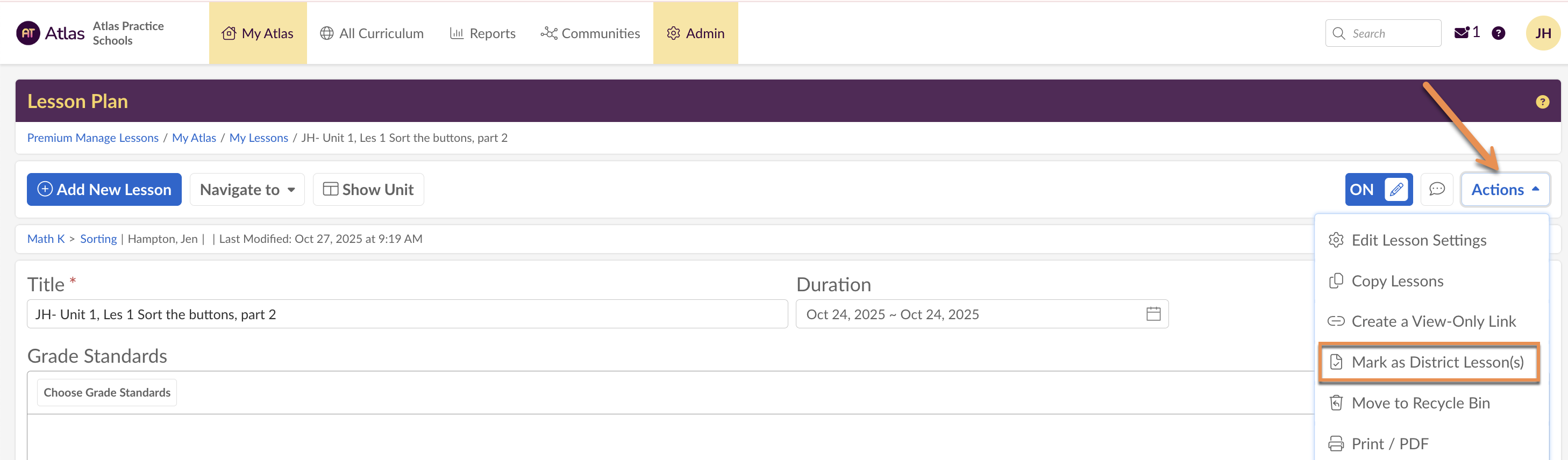Open the Admin tab
1568x460 pixels.
click(x=695, y=33)
